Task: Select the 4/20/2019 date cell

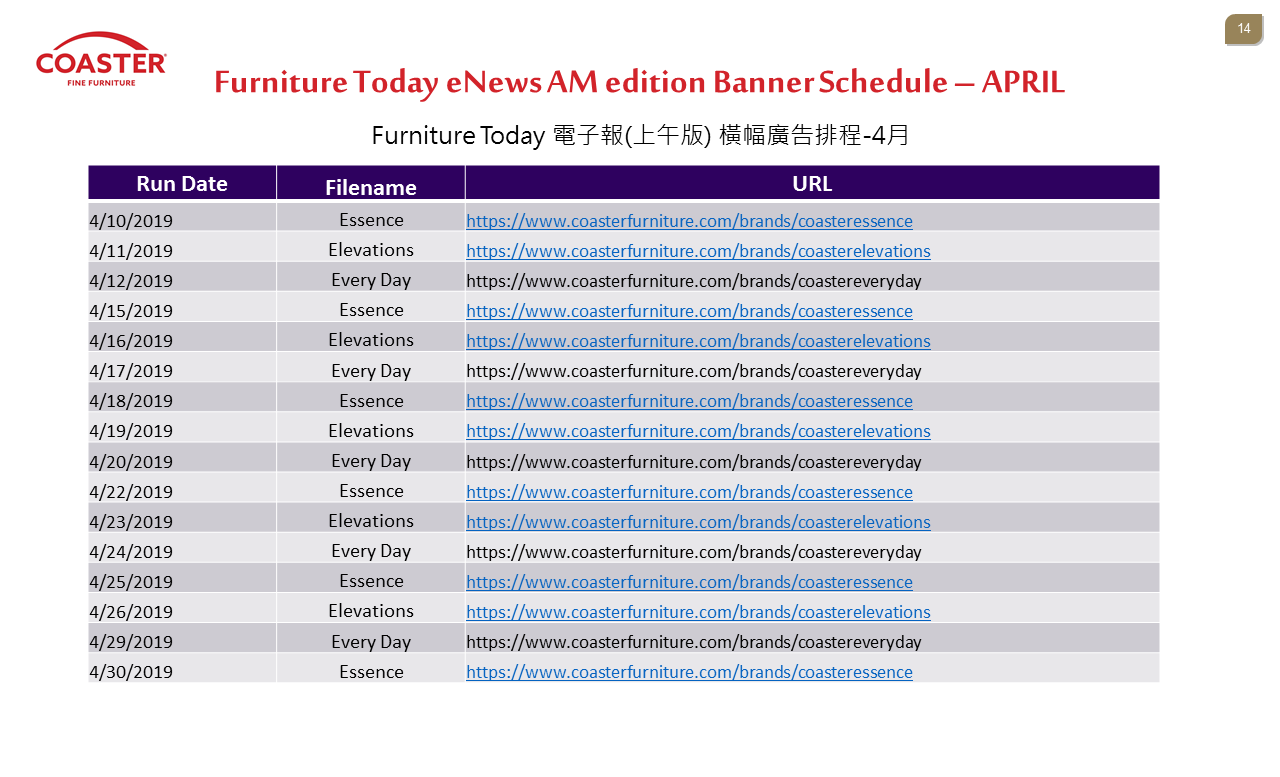Action: point(182,458)
